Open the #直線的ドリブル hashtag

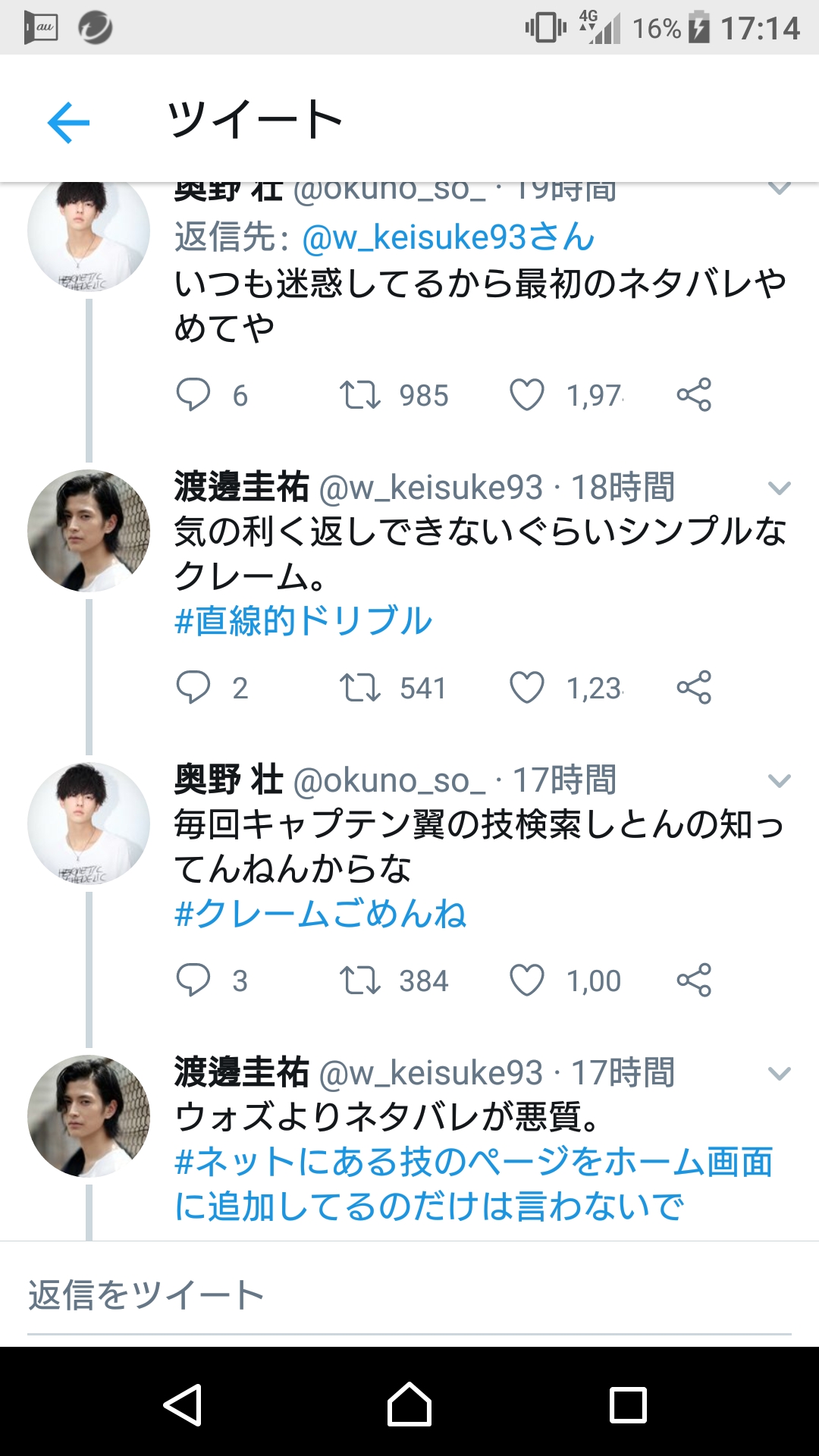coord(303,621)
